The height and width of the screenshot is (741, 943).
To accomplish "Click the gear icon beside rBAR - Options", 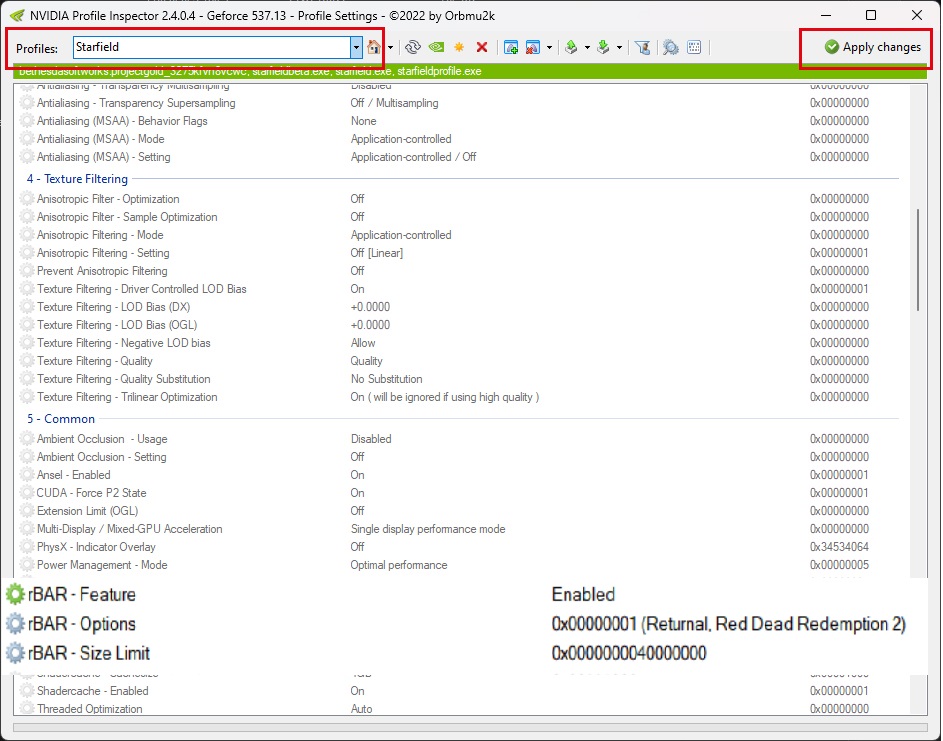I will pyautogui.click(x=15, y=624).
